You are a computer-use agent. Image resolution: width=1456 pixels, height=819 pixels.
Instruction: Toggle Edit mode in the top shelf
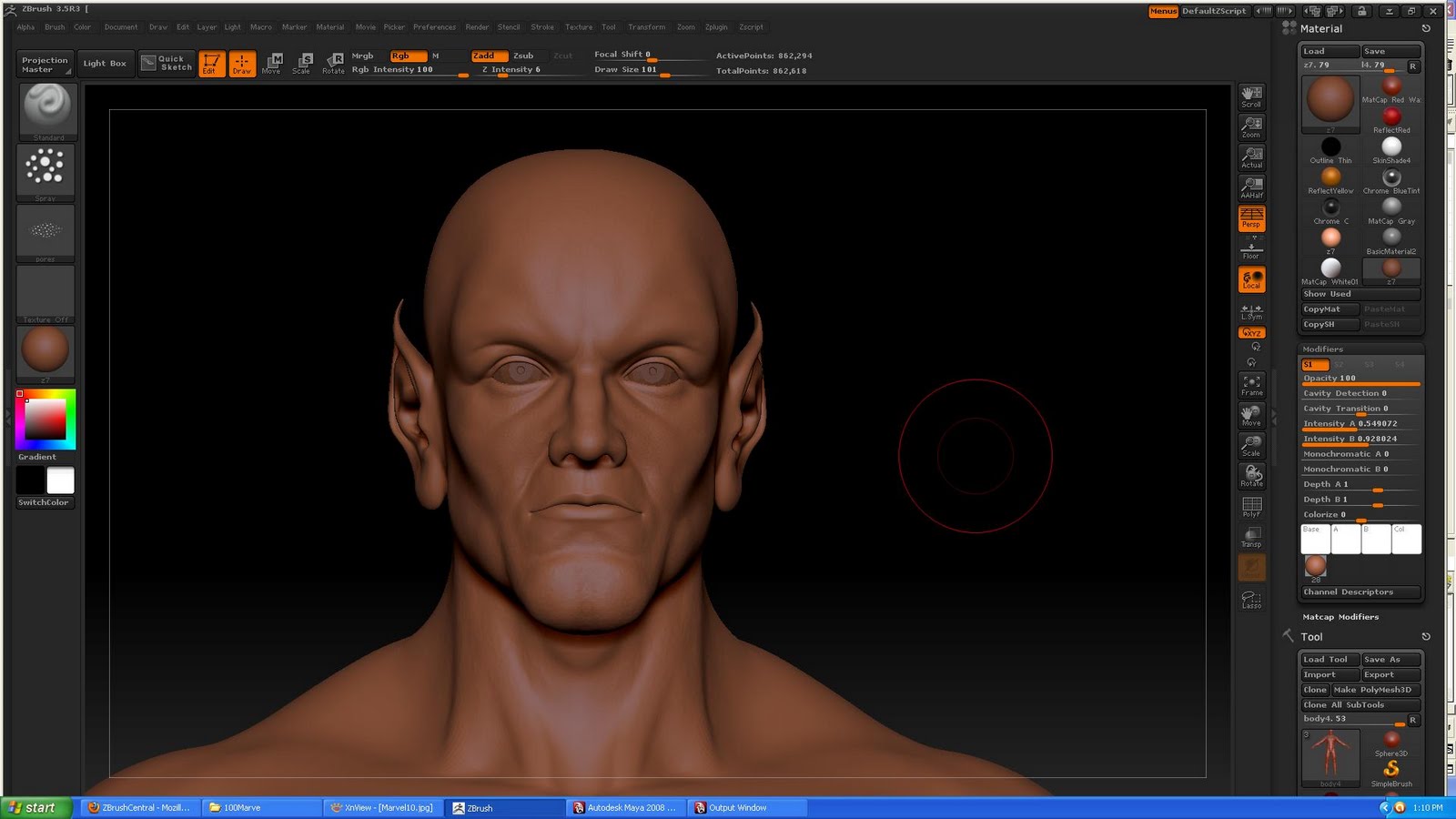pos(211,62)
